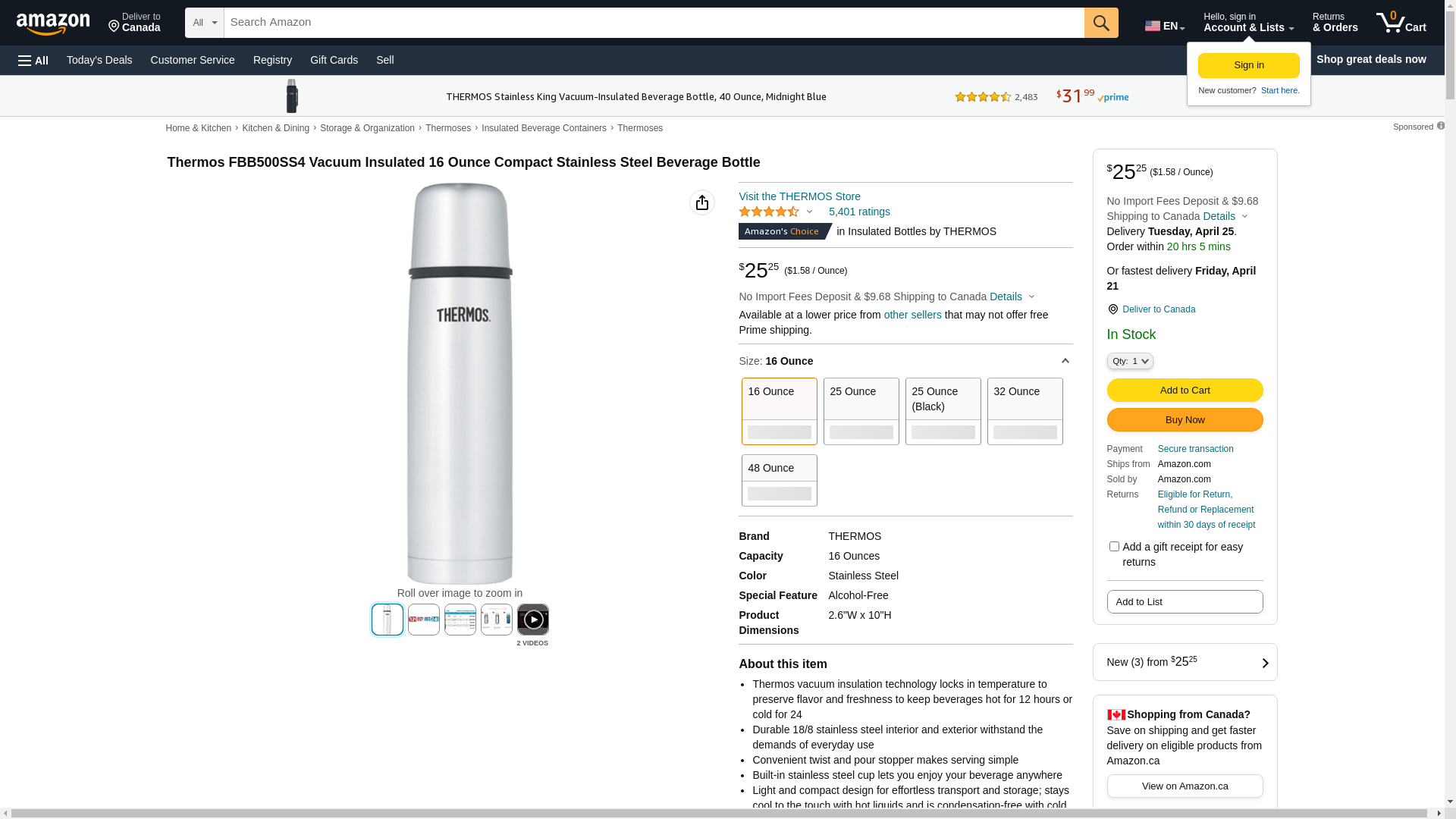Open the shopping cart
This screenshot has width=1456, height=819.
click(x=1401, y=23)
